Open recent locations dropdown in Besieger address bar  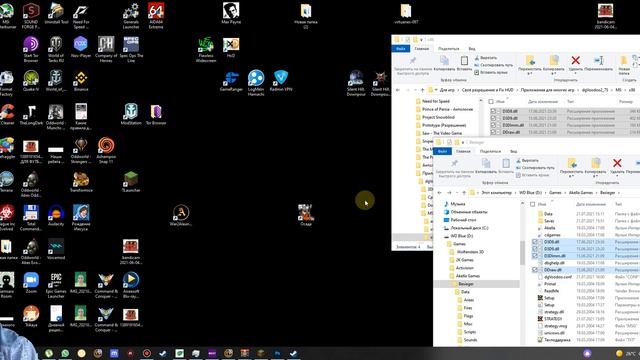(x=457, y=193)
